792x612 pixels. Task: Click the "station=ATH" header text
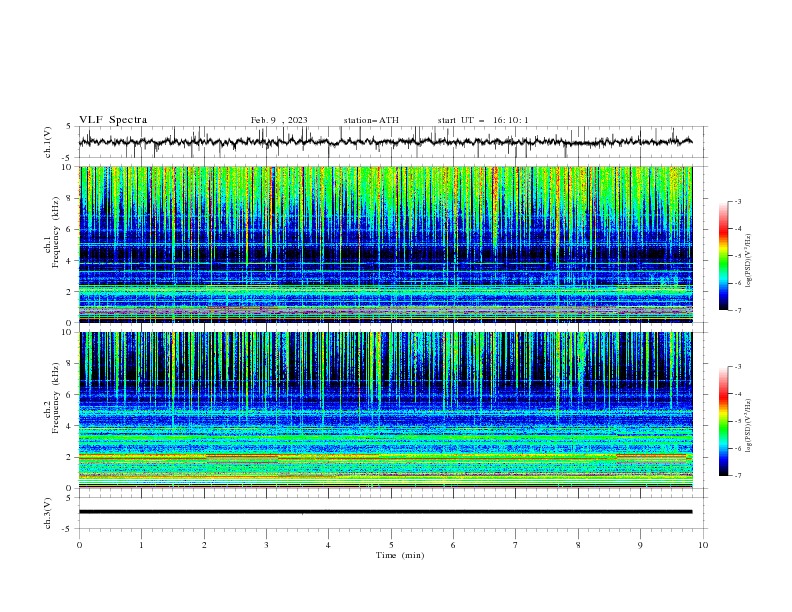point(371,120)
